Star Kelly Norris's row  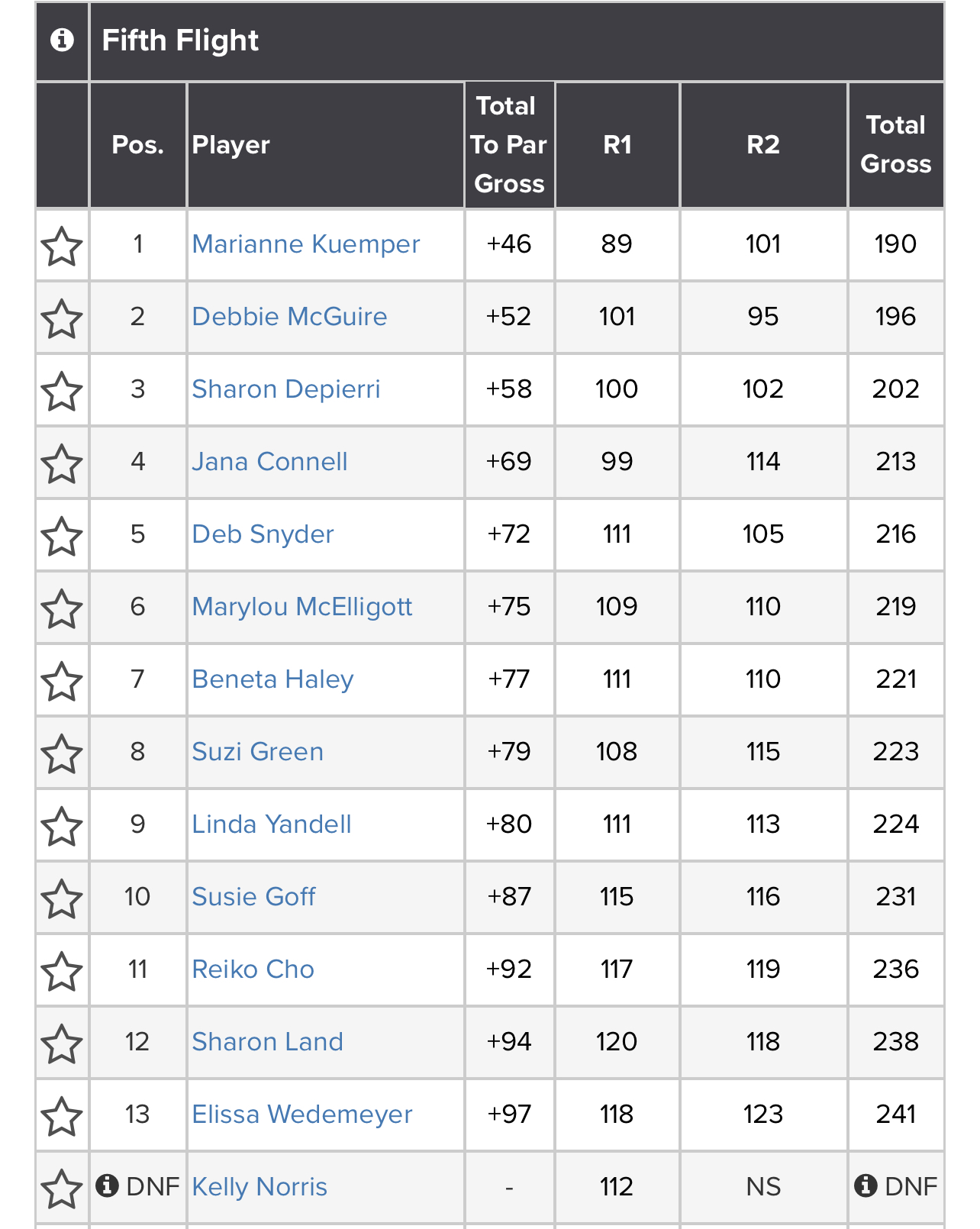tap(62, 1189)
